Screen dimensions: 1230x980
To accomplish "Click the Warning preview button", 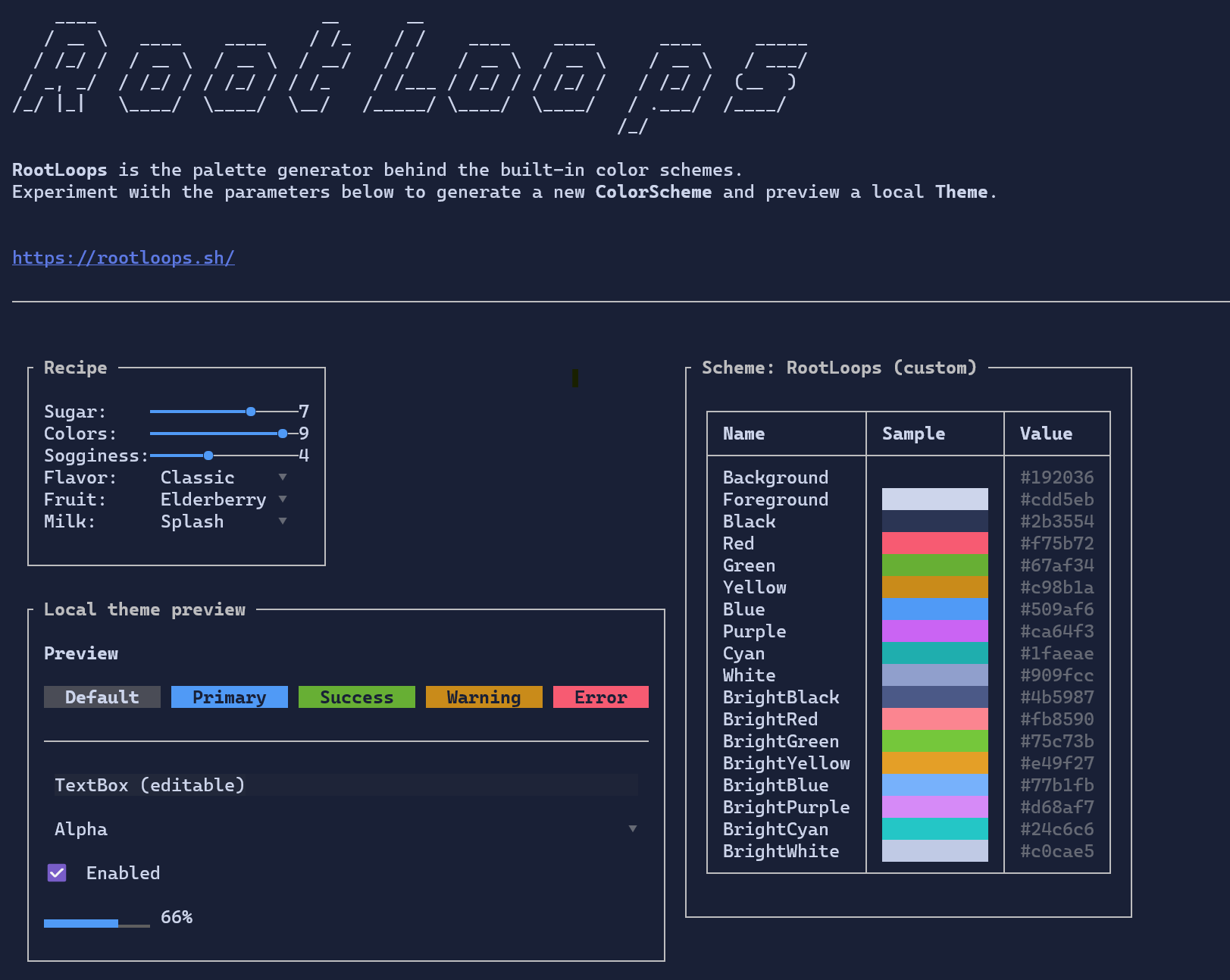I will [484, 697].
